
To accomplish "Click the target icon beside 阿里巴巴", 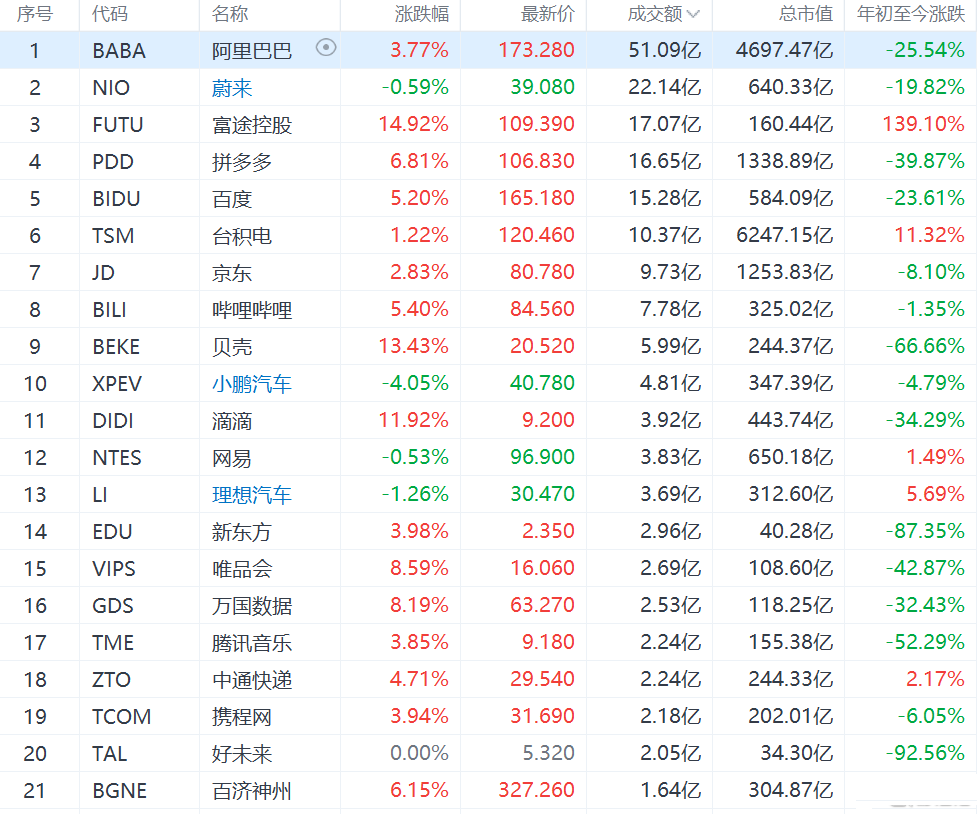I will tap(326, 48).
